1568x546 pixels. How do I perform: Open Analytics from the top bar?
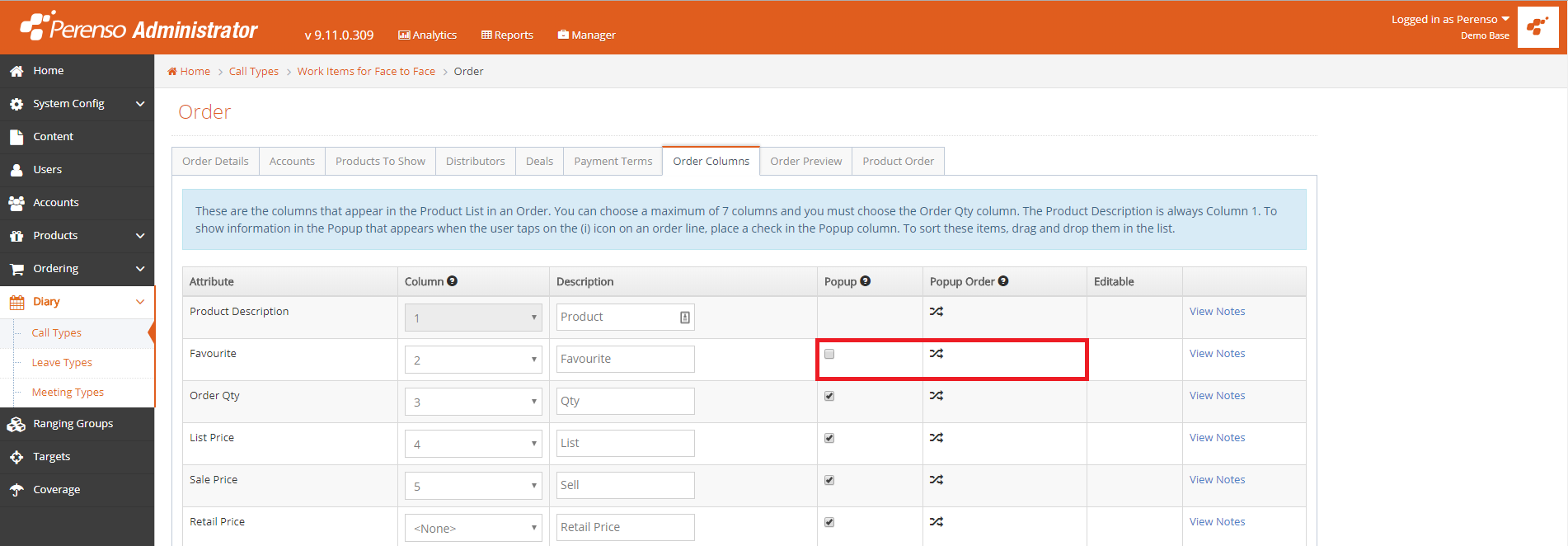(427, 35)
